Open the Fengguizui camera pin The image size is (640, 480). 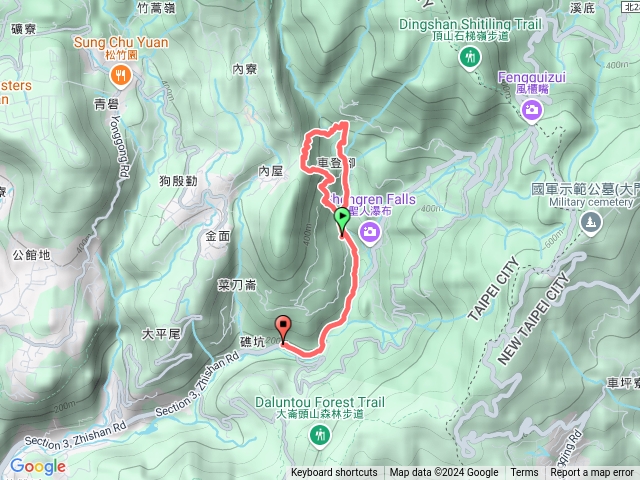tap(531, 111)
